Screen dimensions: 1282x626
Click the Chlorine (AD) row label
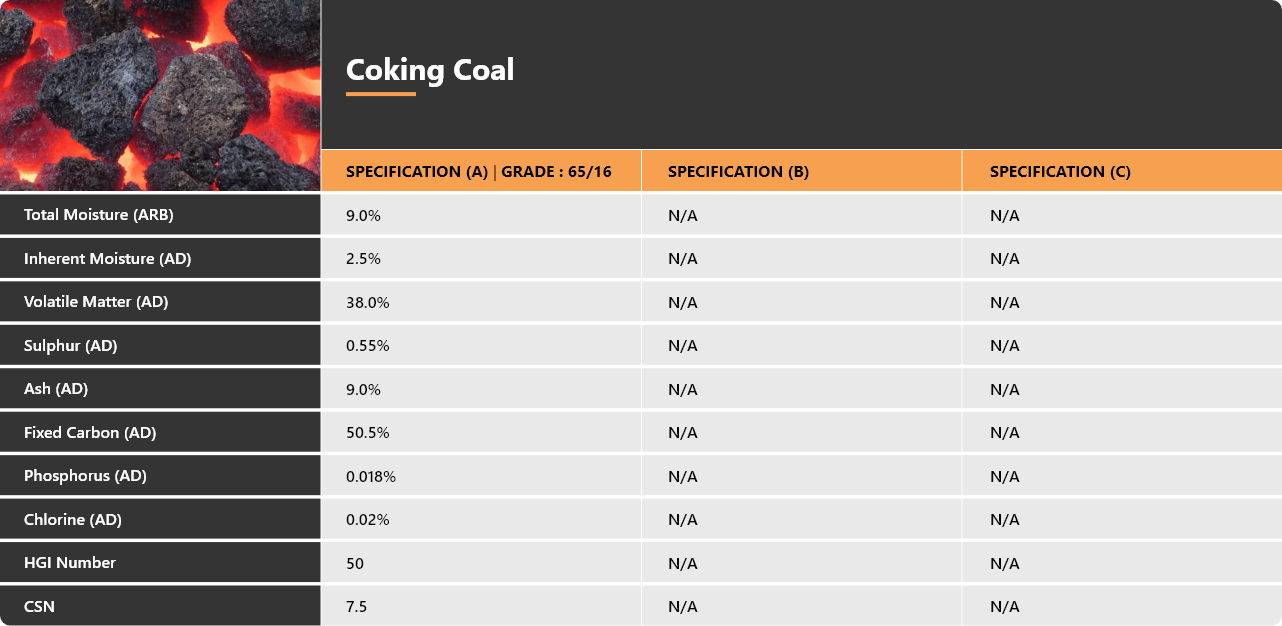[x=73, y=519]
